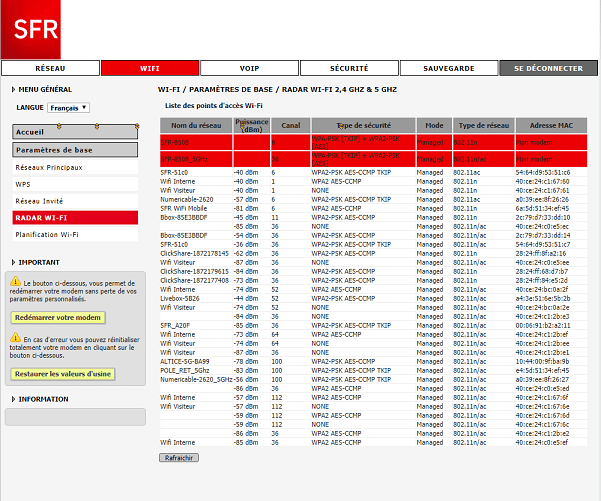Image resolution: width=601 pixels, height=501 pixels.
Task: Click the Nom du réseau column header
Action: (x=196, y=125)
